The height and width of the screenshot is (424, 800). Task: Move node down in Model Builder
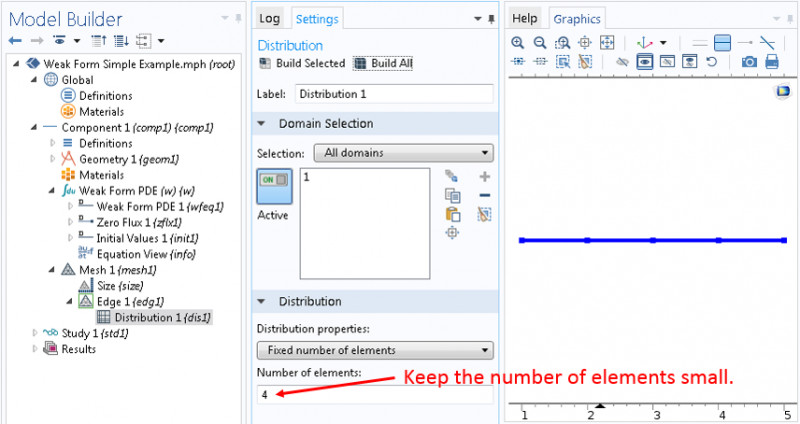(121, 41)
